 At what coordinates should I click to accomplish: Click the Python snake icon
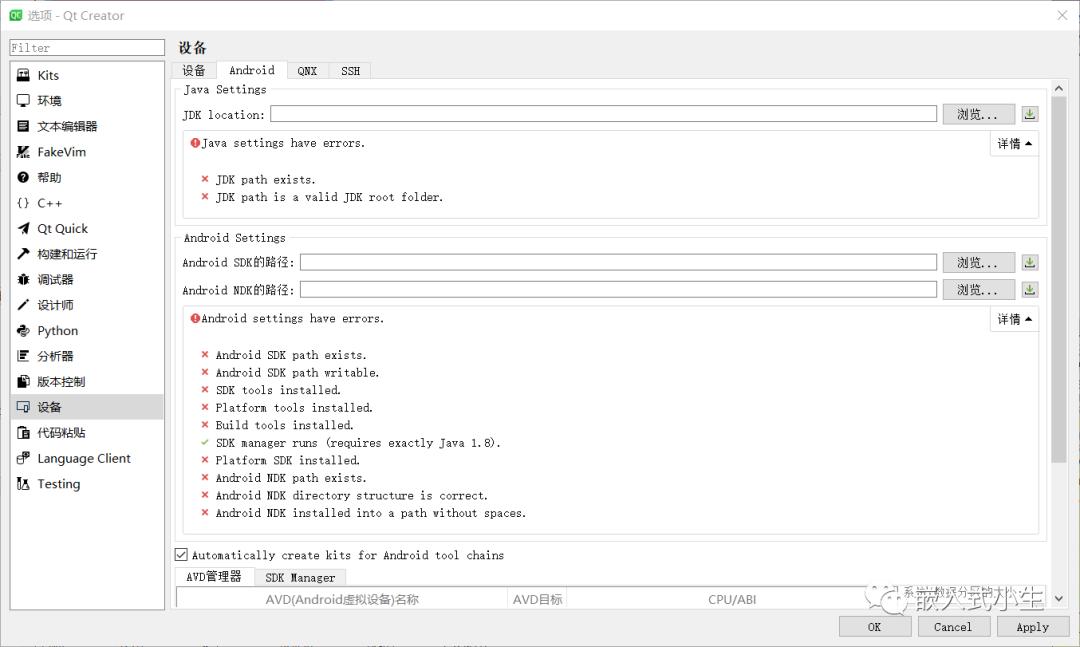[x=23, y=330]
